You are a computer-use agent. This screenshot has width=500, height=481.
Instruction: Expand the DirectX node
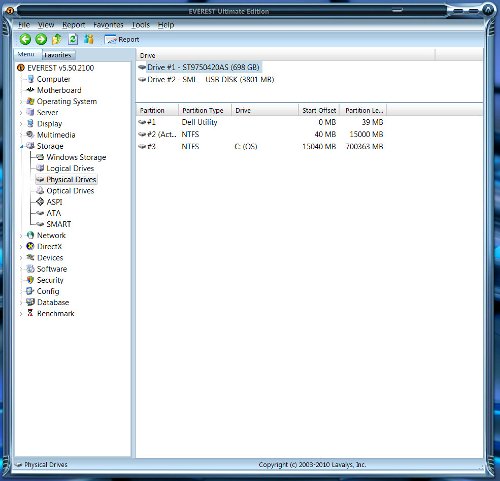(21, 247)
